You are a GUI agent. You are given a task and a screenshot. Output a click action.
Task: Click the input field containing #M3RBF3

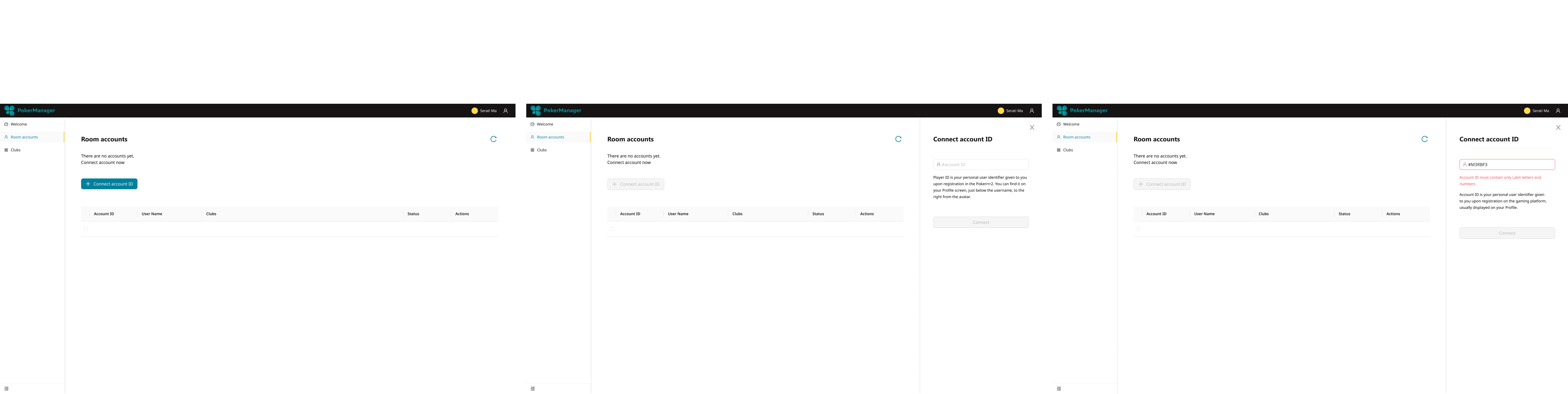click(x=1507, y=164)
